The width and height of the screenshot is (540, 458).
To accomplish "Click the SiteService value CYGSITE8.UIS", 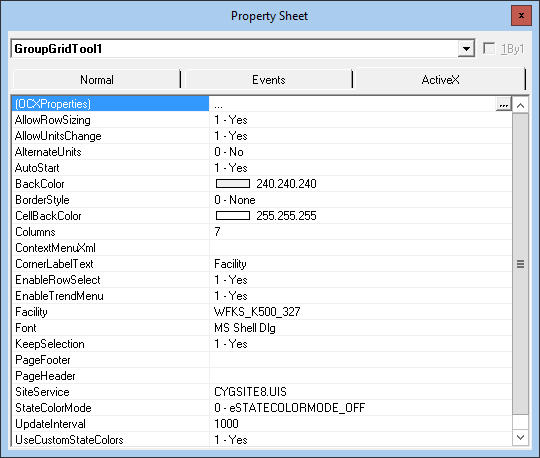I will click(x=250, y=392).
